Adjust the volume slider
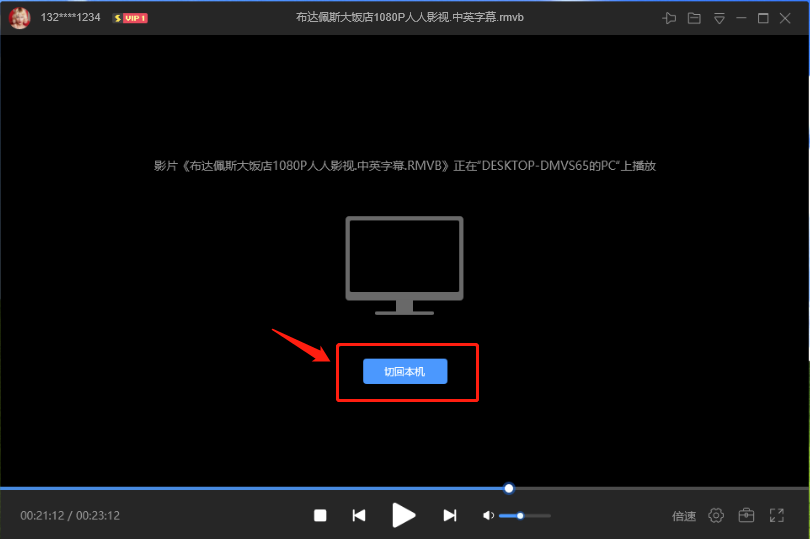This screenshot has height=539, width=810. point(525,515)
